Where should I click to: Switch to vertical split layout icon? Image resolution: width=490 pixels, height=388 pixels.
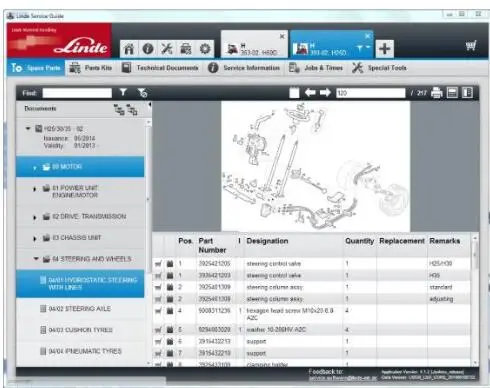pos(467,93)
